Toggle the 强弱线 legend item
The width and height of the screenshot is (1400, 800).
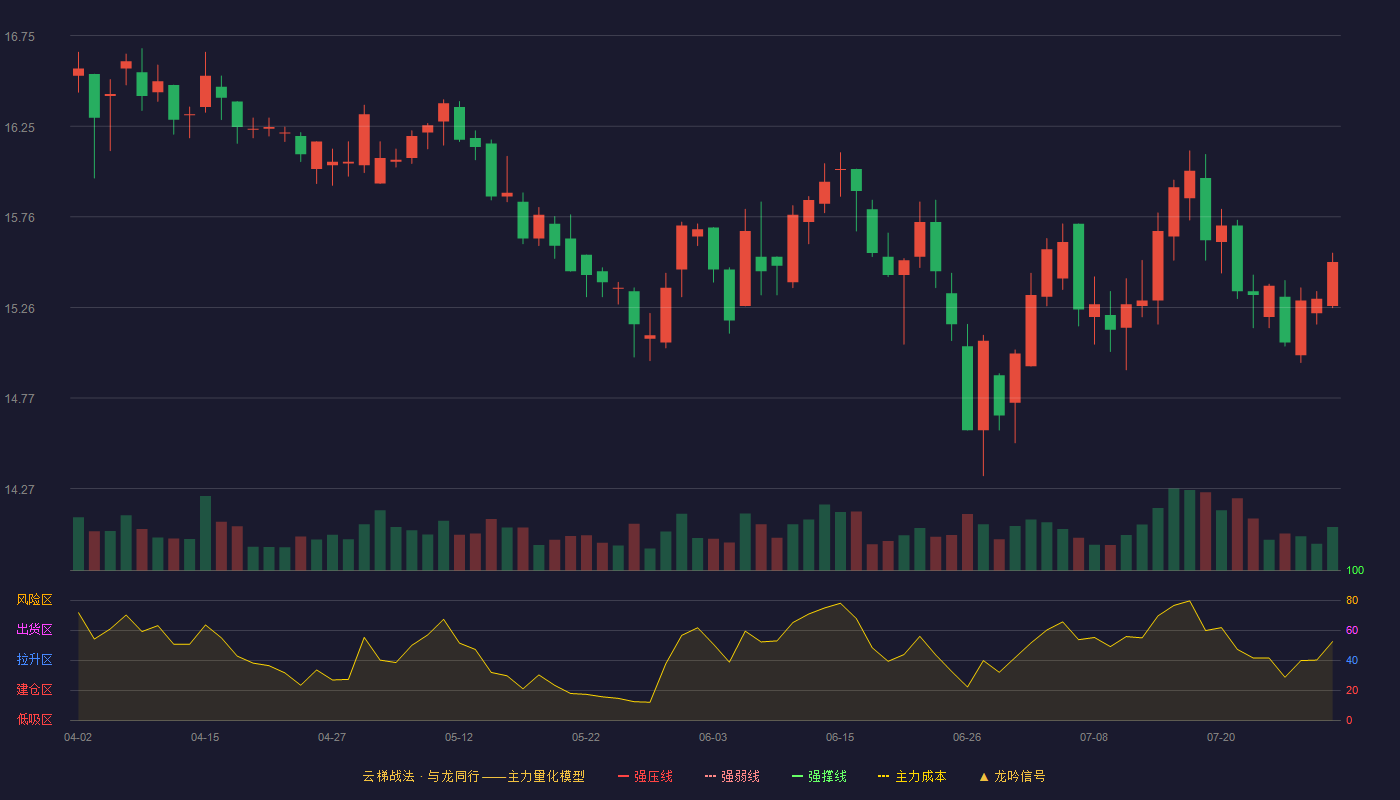pos(732,776)
